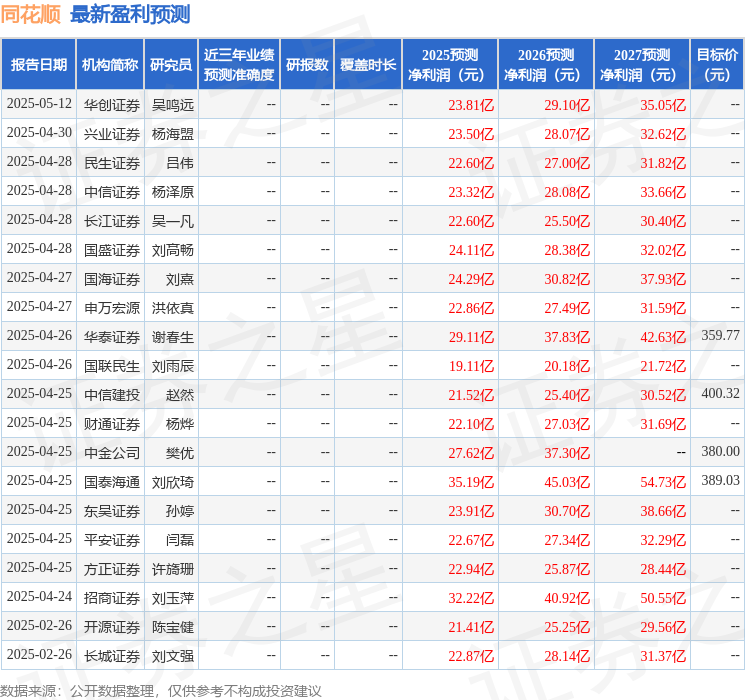Click analyst name 杨海盟

pyautogui.click(x=172, y=134)
